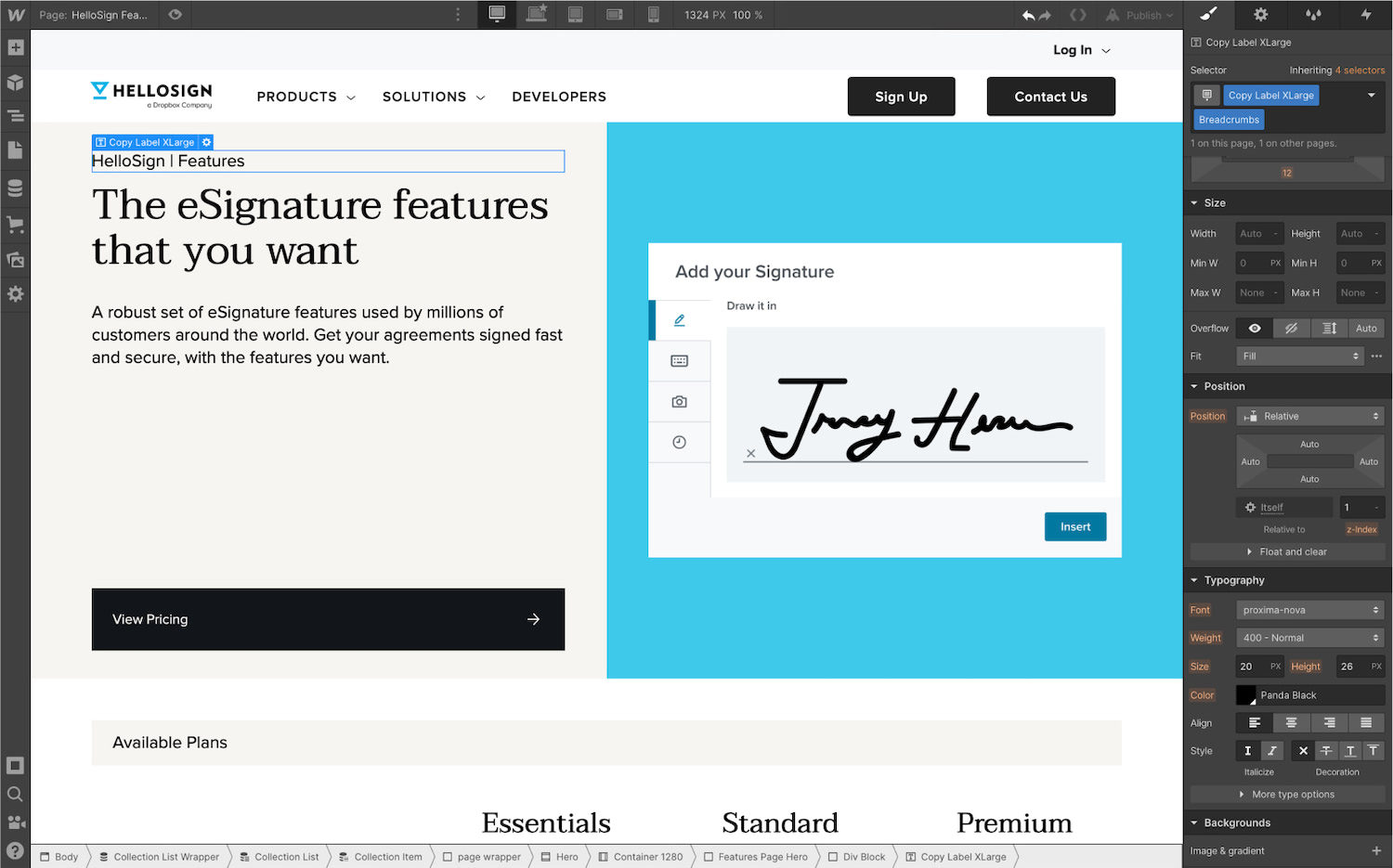1393x868 pixels.
Task: Select keyboard type-in signature option
Action: pyautogui.click(x=680, y=360)
